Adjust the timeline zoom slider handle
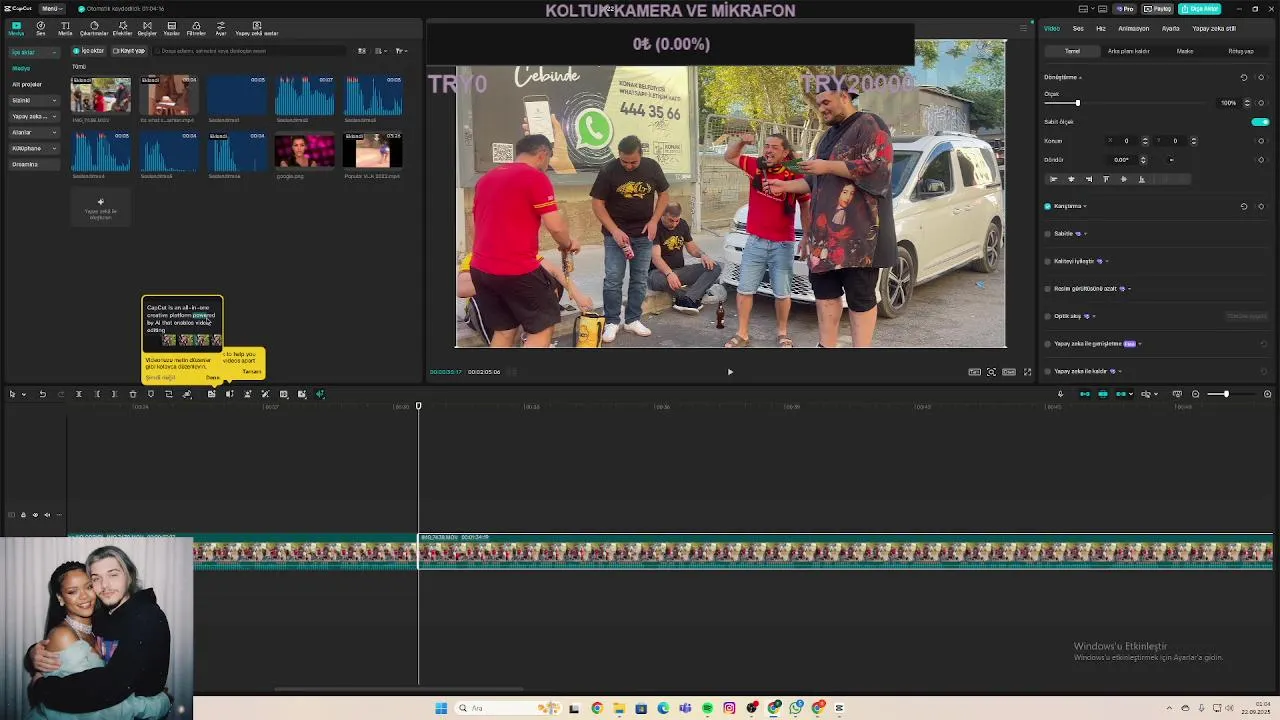This screenshot has height=720, width=1280. click(x=1226, y=394)
